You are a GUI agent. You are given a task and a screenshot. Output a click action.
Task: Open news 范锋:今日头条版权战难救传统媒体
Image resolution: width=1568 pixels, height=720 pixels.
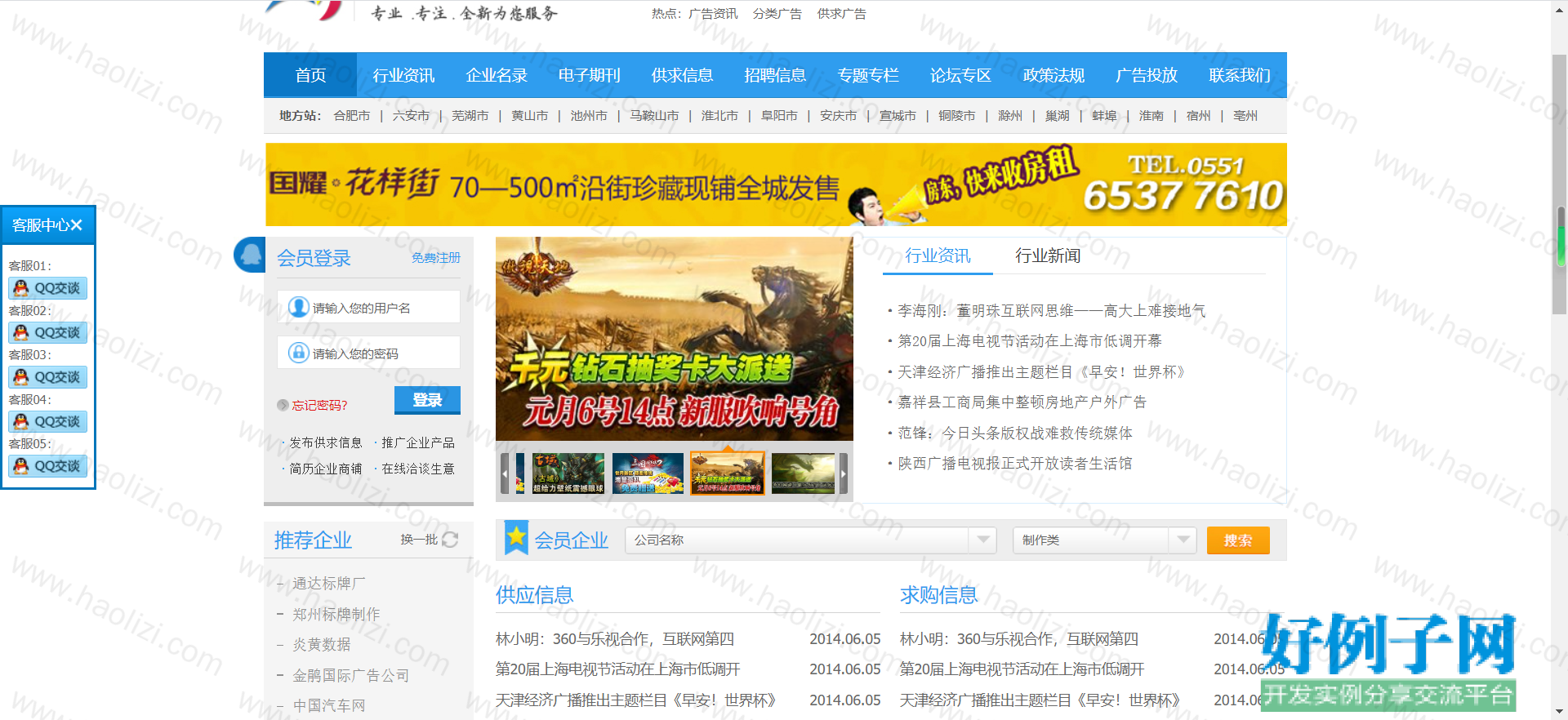[1015, 433]
